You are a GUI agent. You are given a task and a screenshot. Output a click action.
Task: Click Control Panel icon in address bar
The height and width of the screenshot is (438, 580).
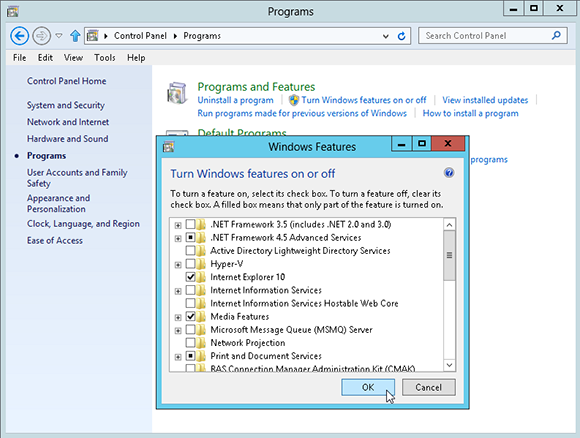92,36
